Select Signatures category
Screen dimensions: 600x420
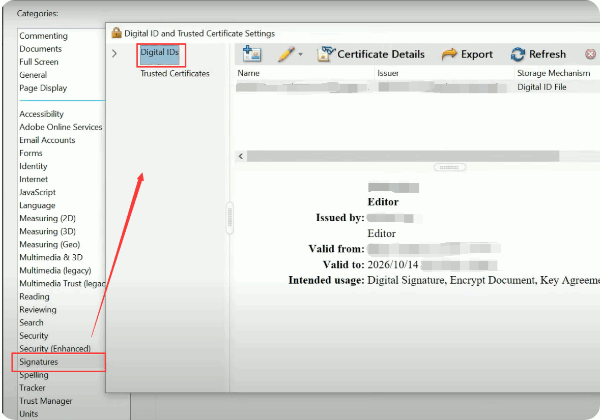39,362
